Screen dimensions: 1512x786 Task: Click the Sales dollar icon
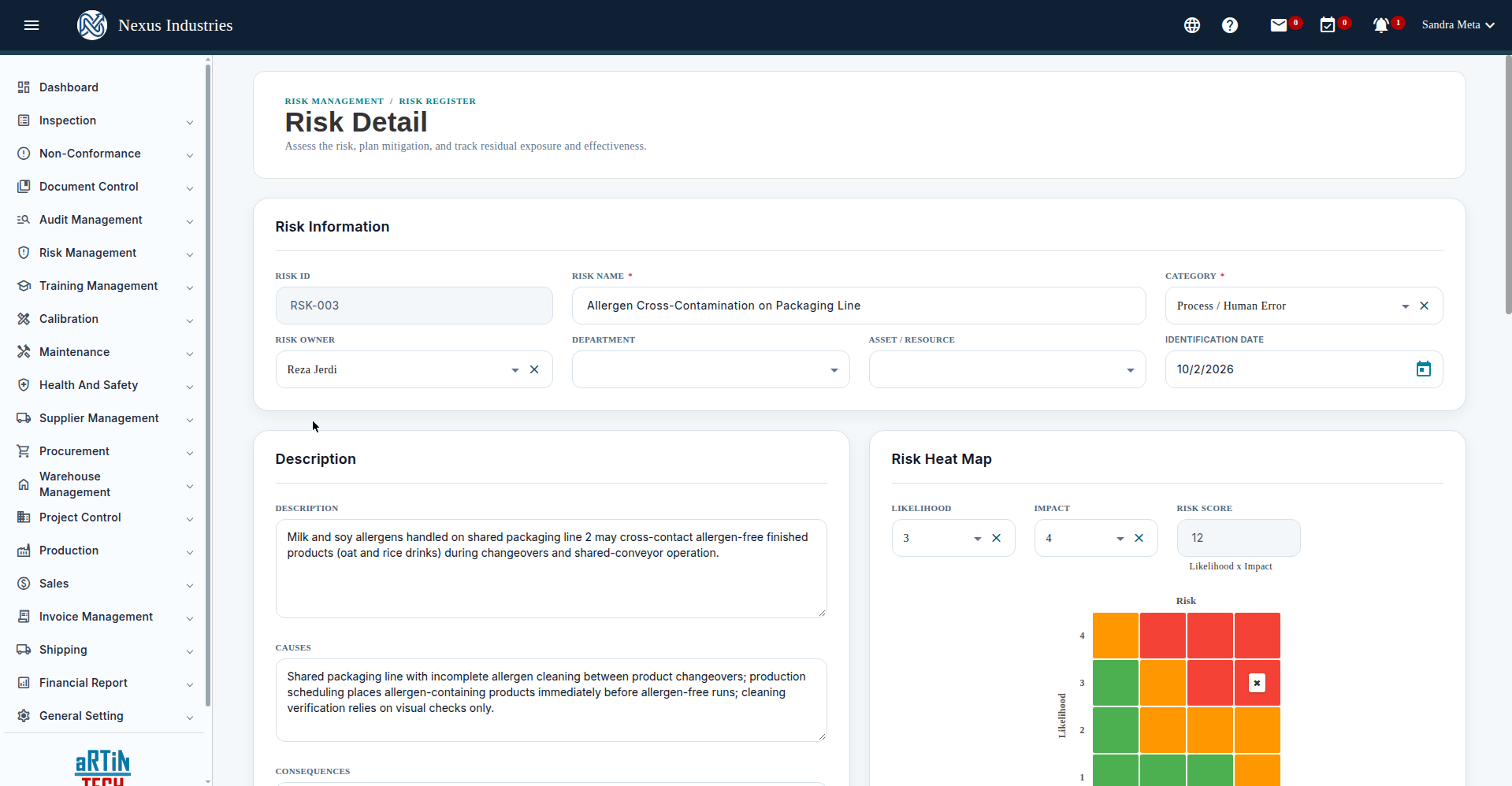pos(24,584)
